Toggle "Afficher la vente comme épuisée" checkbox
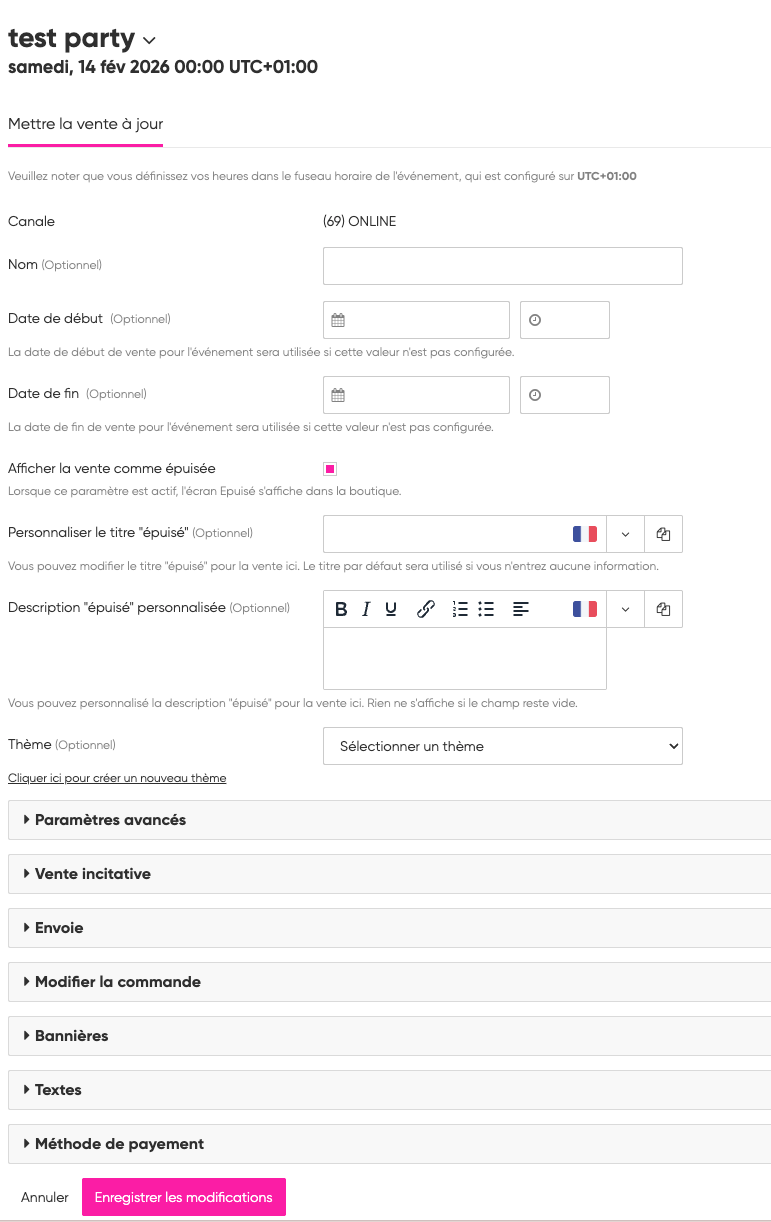This screenshot has height=1222, width=771. tap(330, 469)
